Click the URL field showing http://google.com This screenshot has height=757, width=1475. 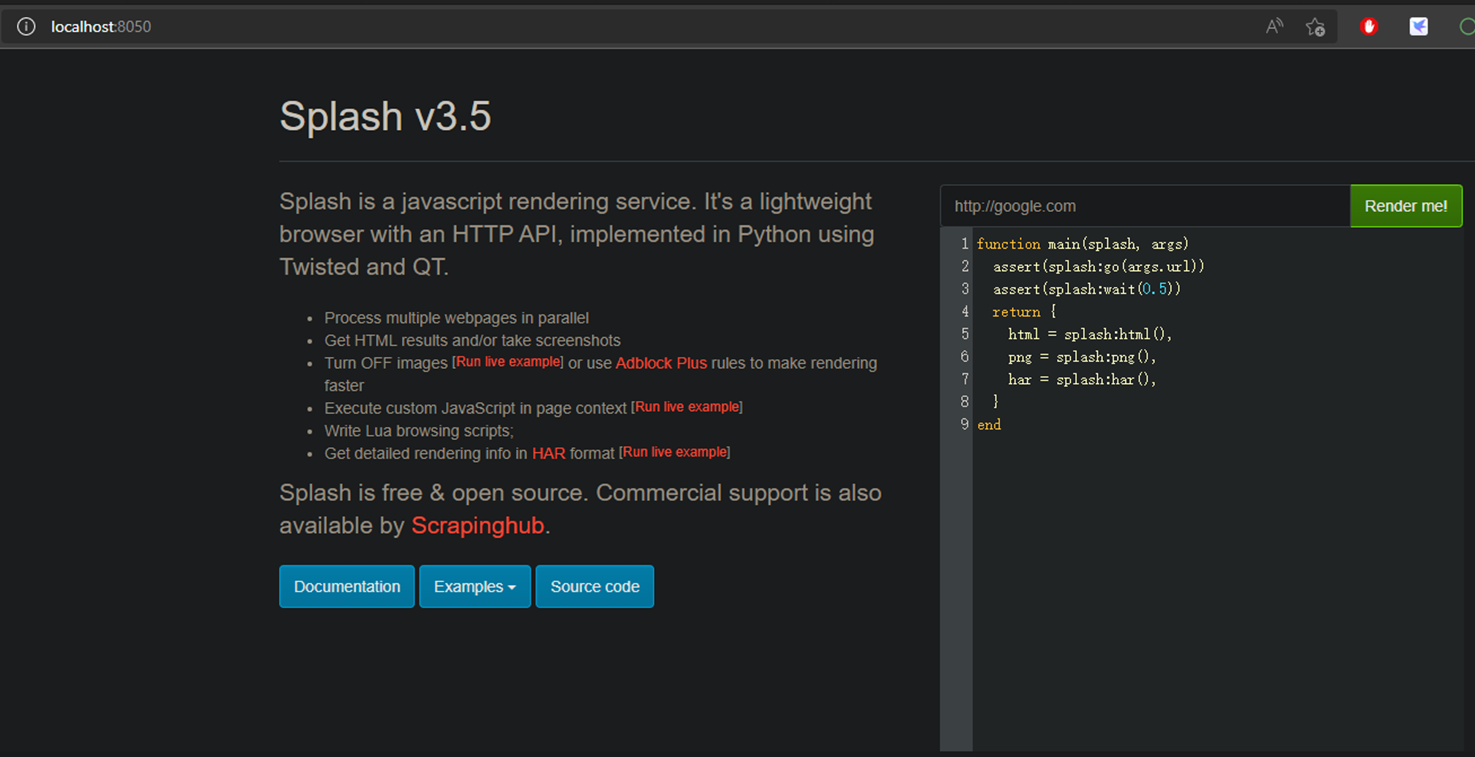pos(1145,205)
